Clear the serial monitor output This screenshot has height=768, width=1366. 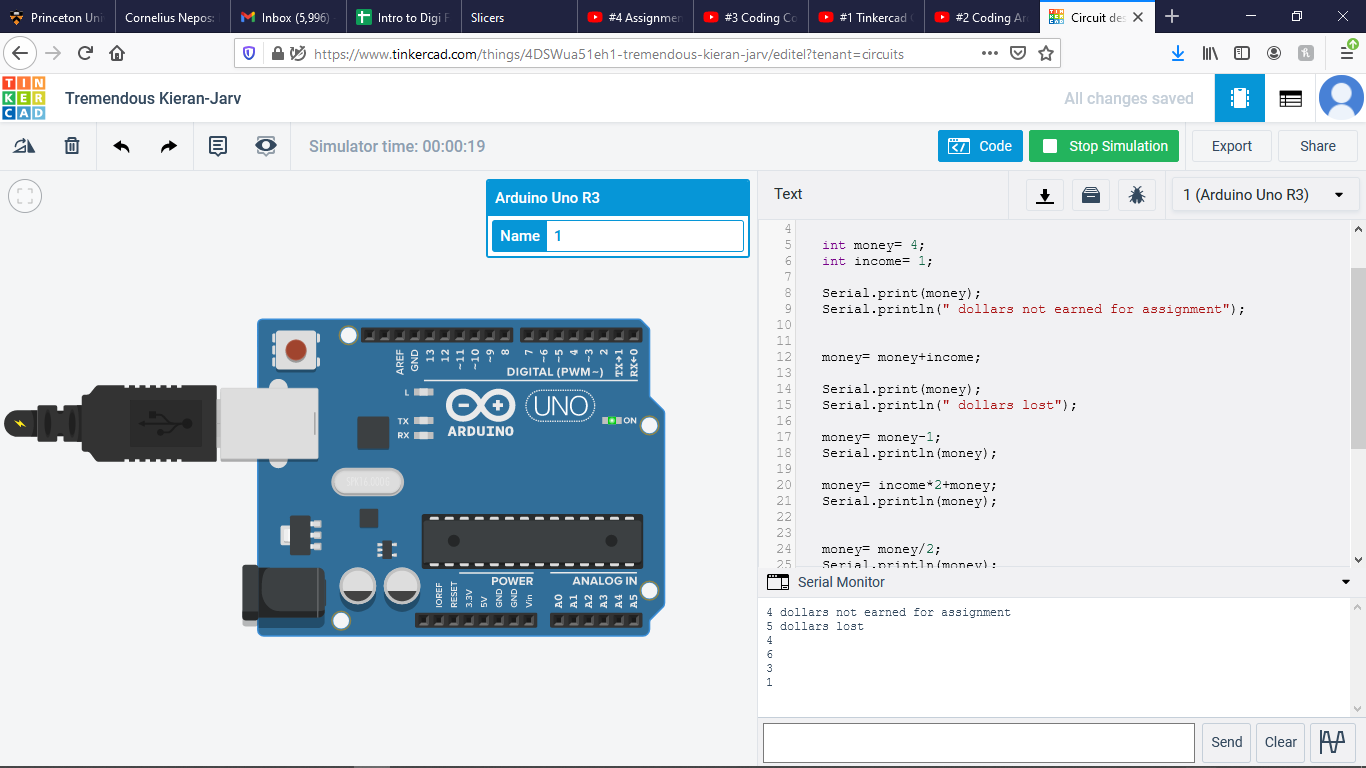(x=1280, y=742)
